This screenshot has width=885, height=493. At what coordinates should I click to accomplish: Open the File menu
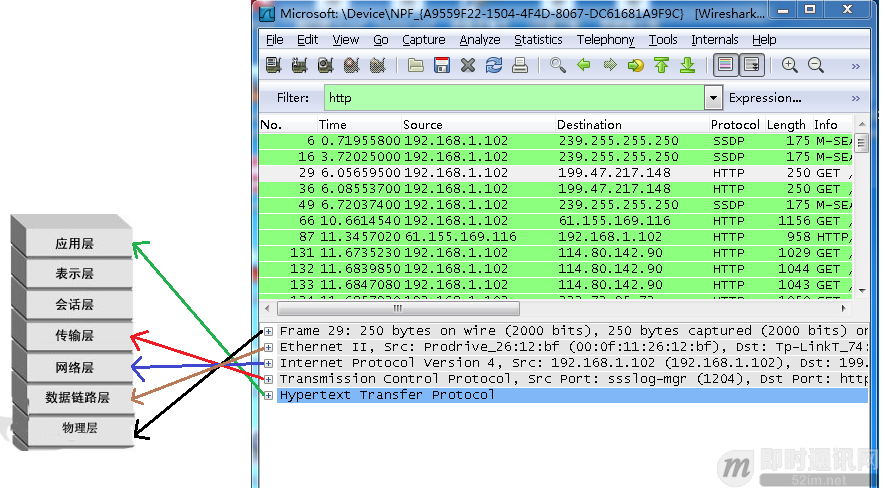point(275,40)
